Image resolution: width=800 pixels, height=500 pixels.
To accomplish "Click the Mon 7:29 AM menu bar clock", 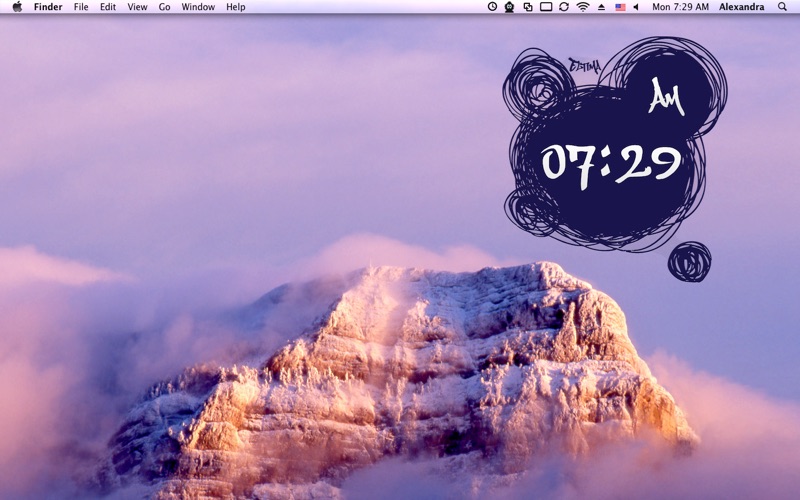I will 680,7.
